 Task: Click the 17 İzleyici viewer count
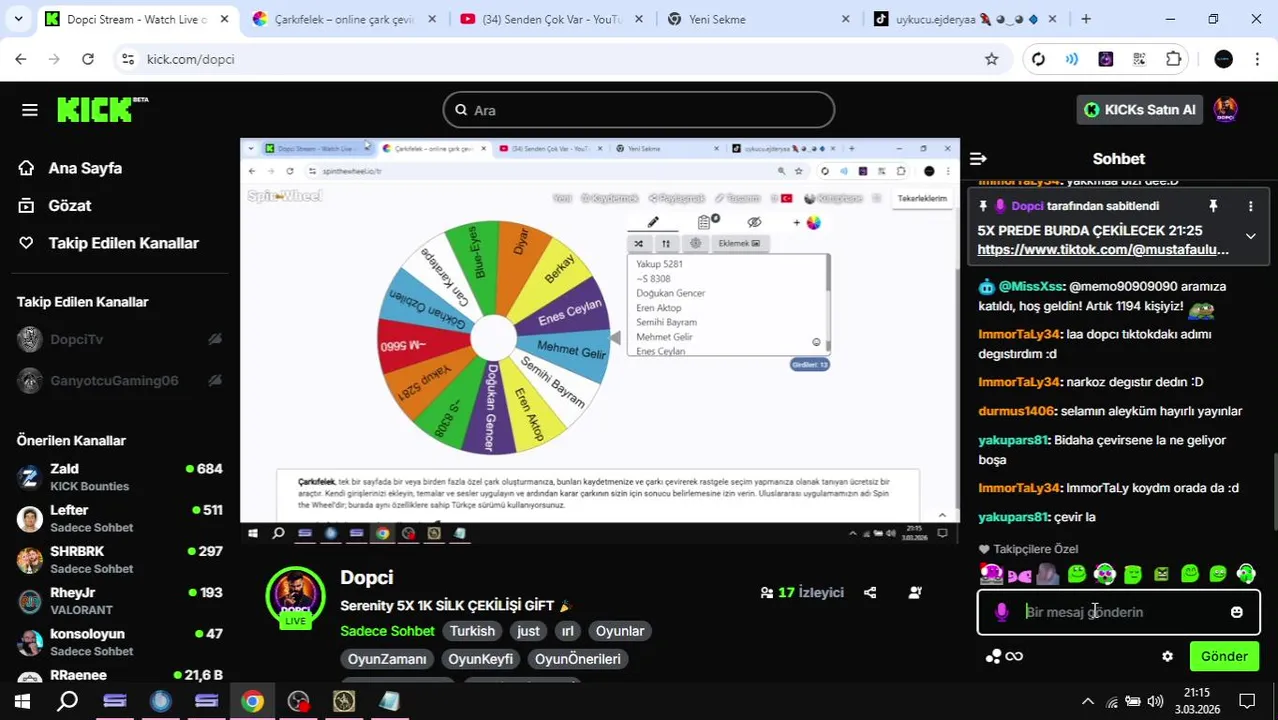coord(802,593)
